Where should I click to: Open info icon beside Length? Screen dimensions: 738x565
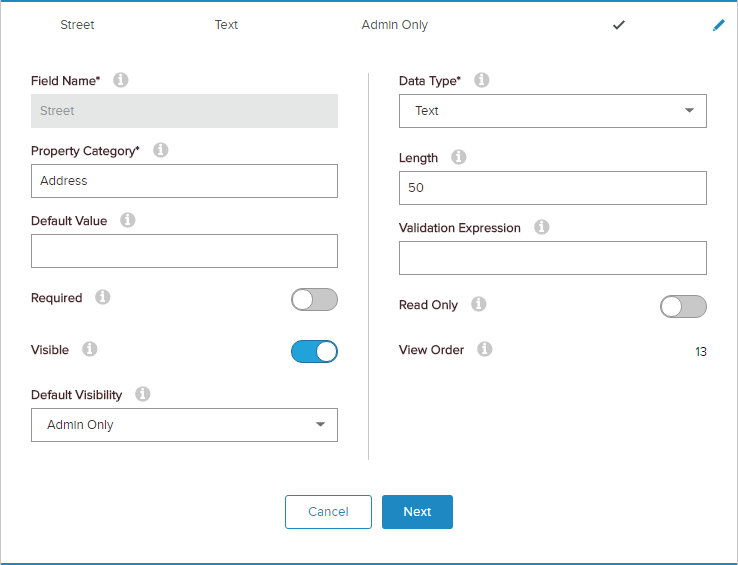pos(458,157)
